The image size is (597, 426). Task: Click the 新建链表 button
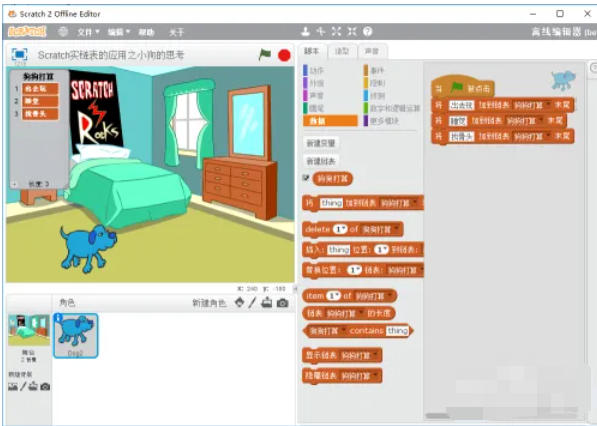[321, 161]
